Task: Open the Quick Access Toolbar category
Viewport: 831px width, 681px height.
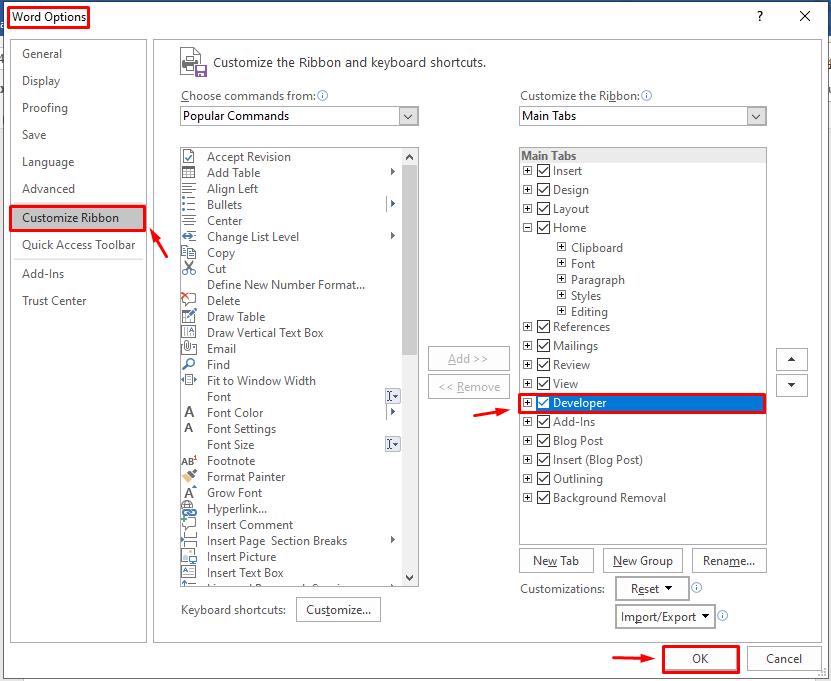Action: click(x=78, y=245)
